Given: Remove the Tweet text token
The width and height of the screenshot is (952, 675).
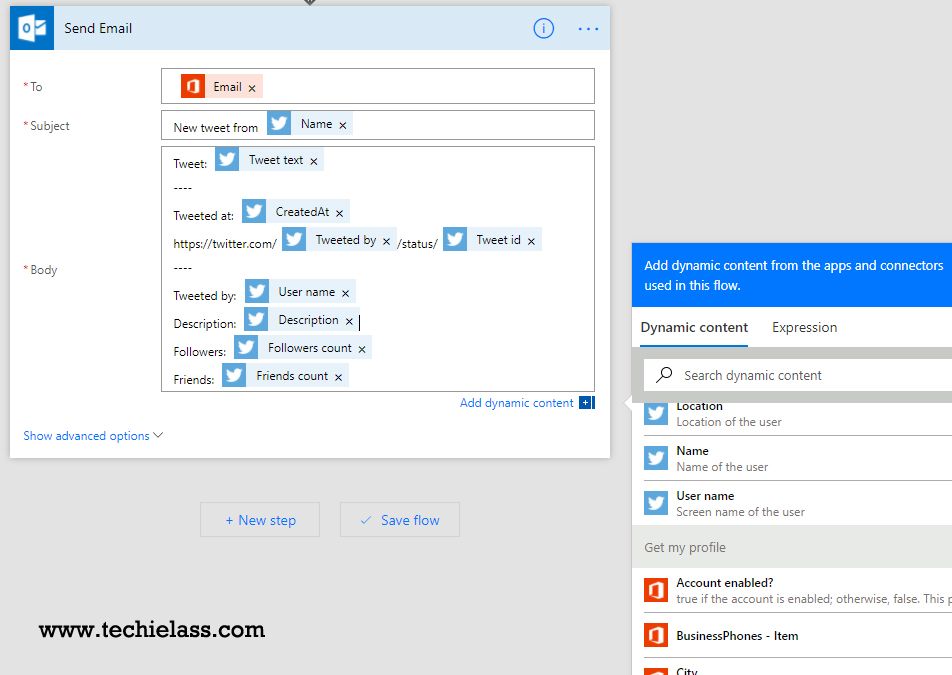Looking at the screenshot, I should click(x=313, y=161).
